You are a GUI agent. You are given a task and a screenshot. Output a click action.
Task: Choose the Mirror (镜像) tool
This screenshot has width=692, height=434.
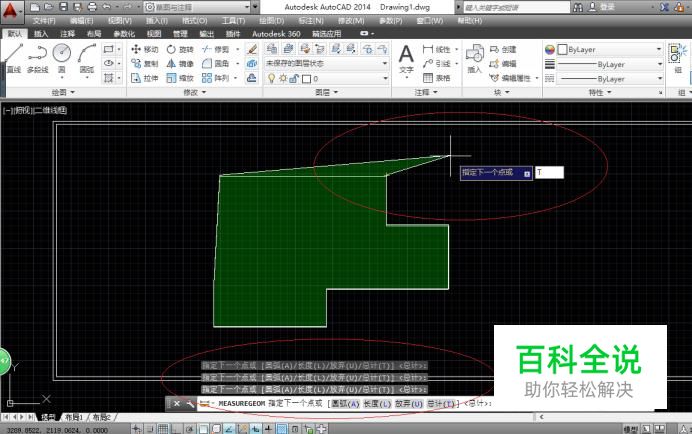pos(180,64)
